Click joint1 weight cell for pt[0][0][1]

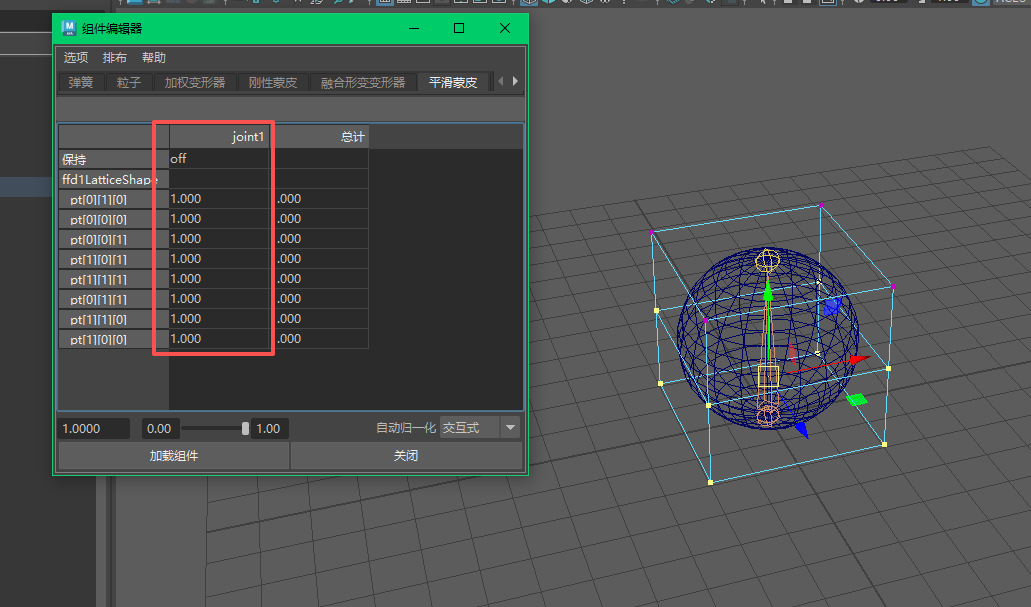pyautogui.click(x=219, y=239)
